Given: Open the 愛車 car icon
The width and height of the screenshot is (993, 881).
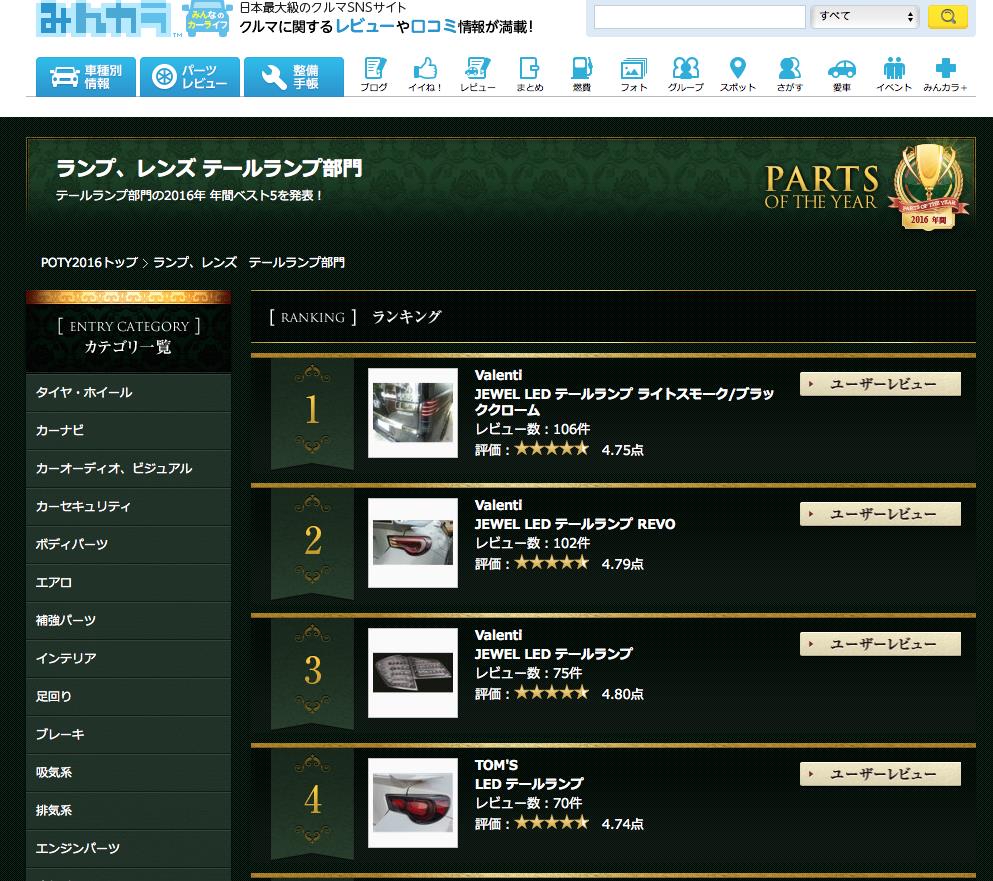Looking at the screenshot, I should 842,75.
